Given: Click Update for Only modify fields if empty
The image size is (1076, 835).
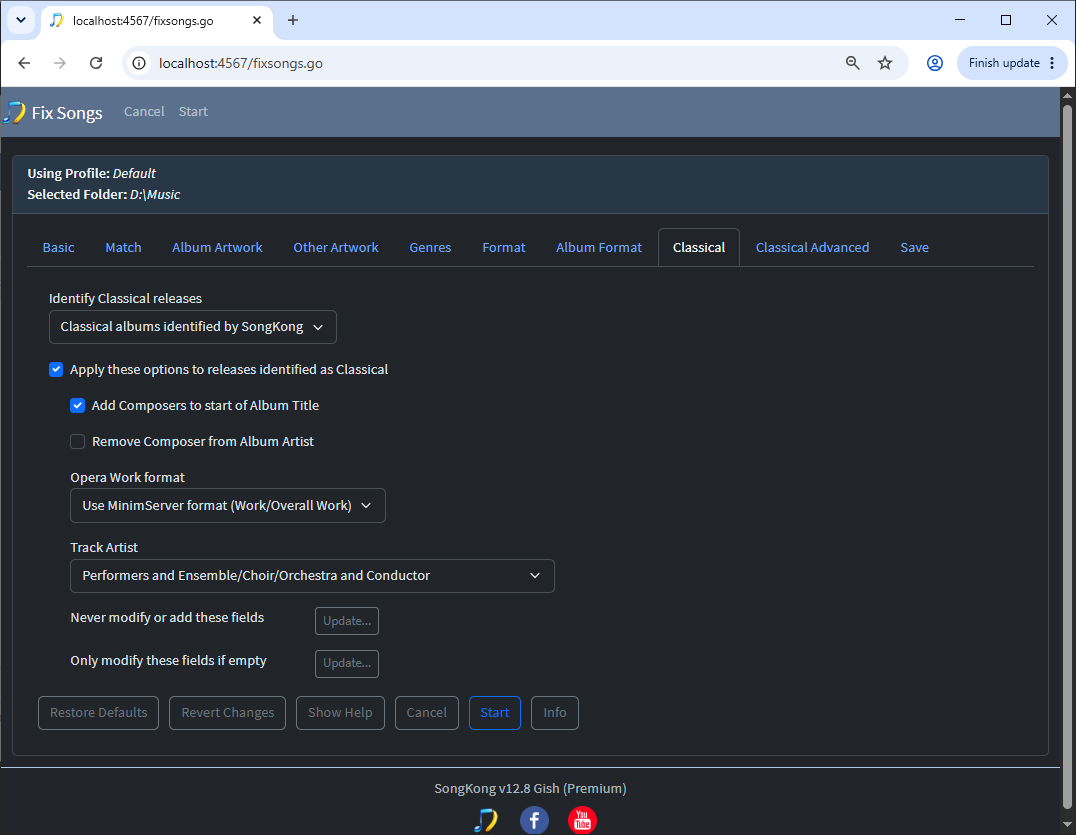Looking at the screenshot, I should [x=347, y=663].
